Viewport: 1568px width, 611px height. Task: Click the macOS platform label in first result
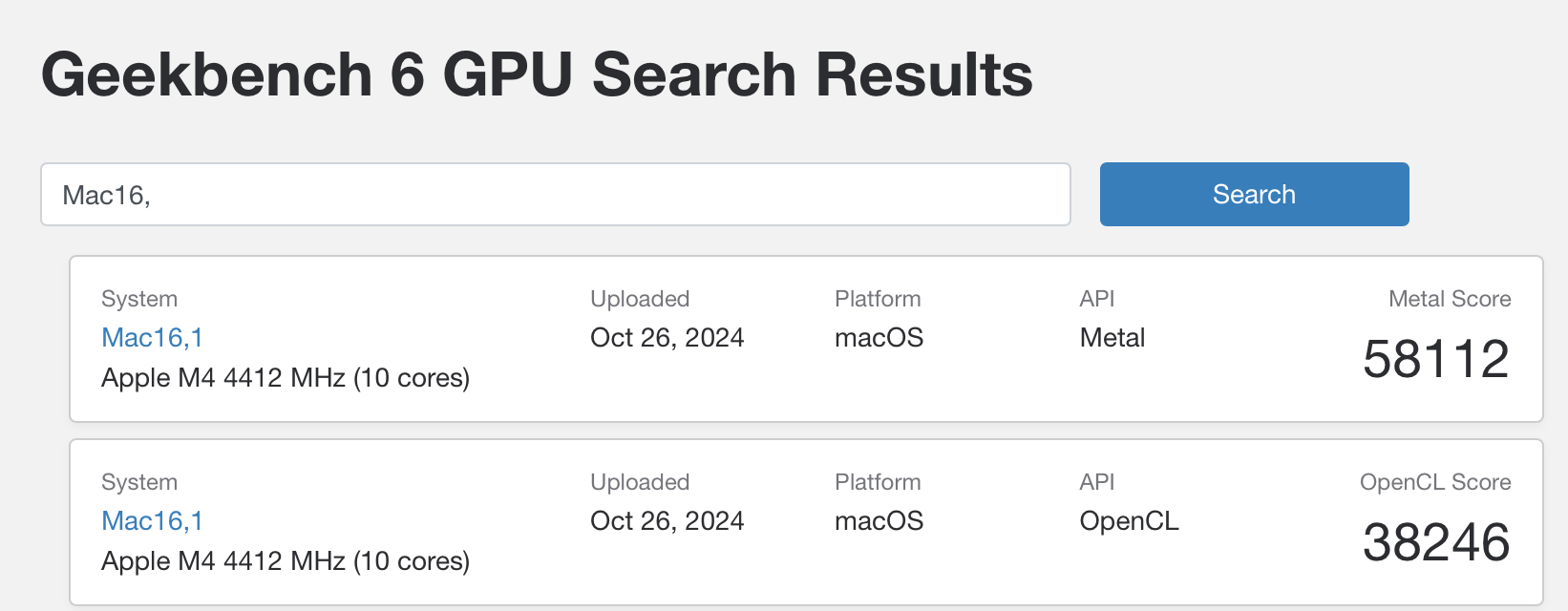tap(878, 337)
